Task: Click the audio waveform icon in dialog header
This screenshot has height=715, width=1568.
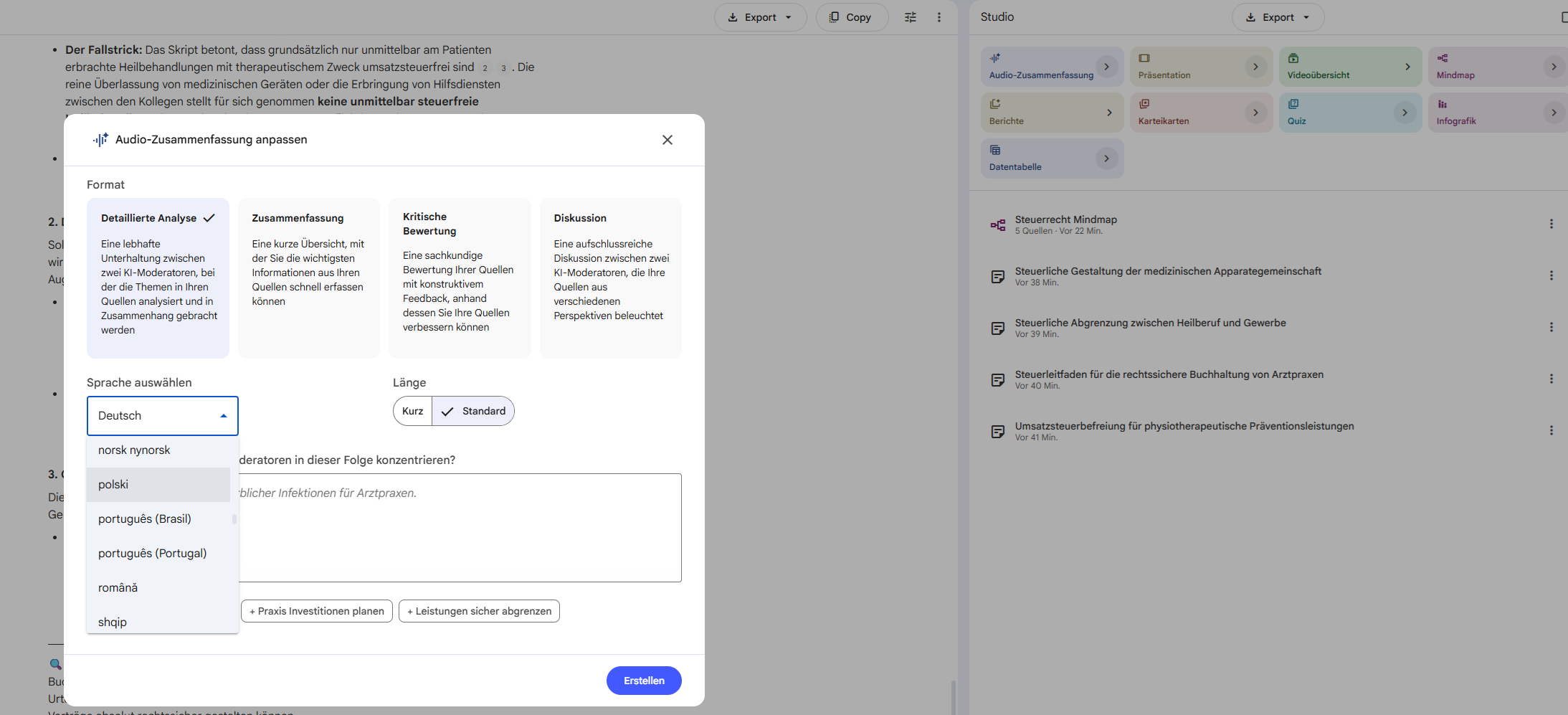Action: tap(100, 140)
